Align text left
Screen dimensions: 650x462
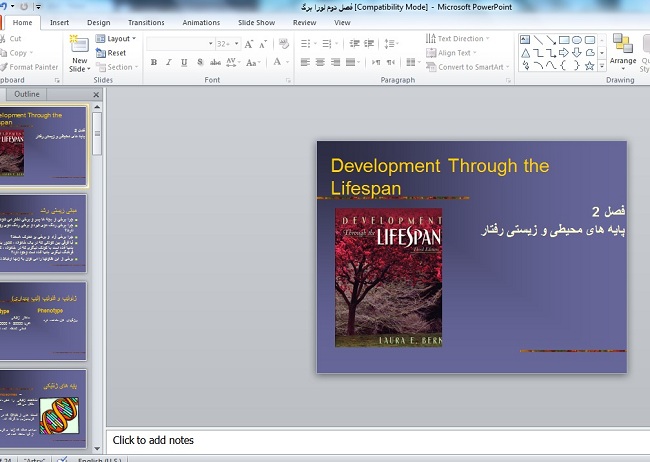(x=305, y=62)
